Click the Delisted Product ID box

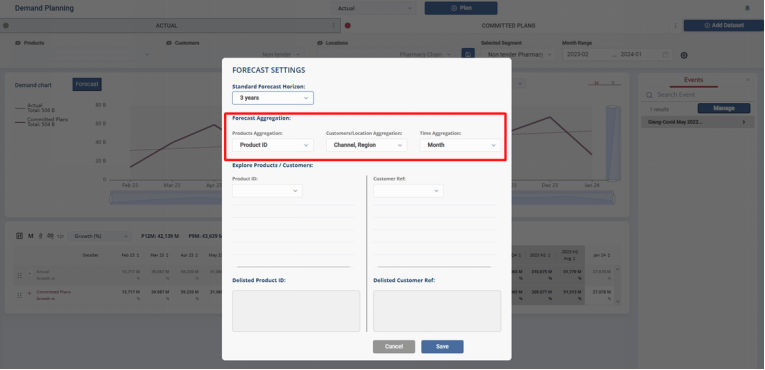296,311
